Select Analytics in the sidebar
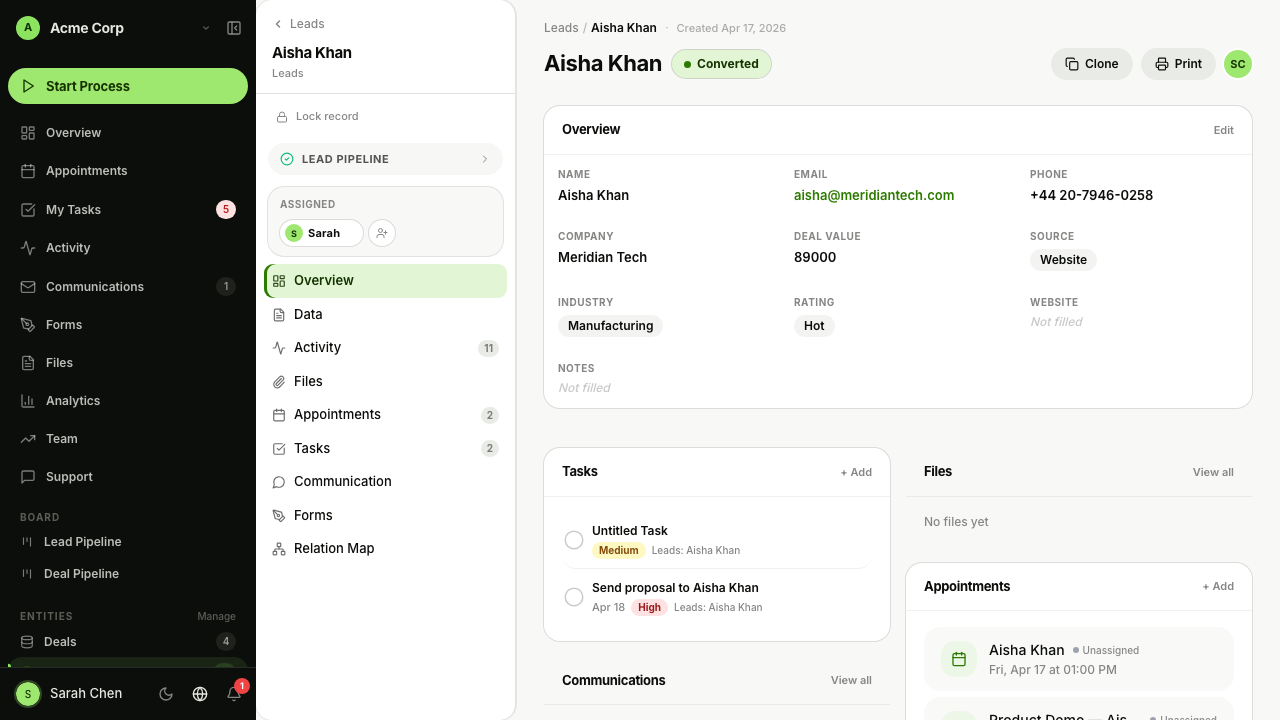1280x720 pixels. pyautogui.click(x=73, y=401)
